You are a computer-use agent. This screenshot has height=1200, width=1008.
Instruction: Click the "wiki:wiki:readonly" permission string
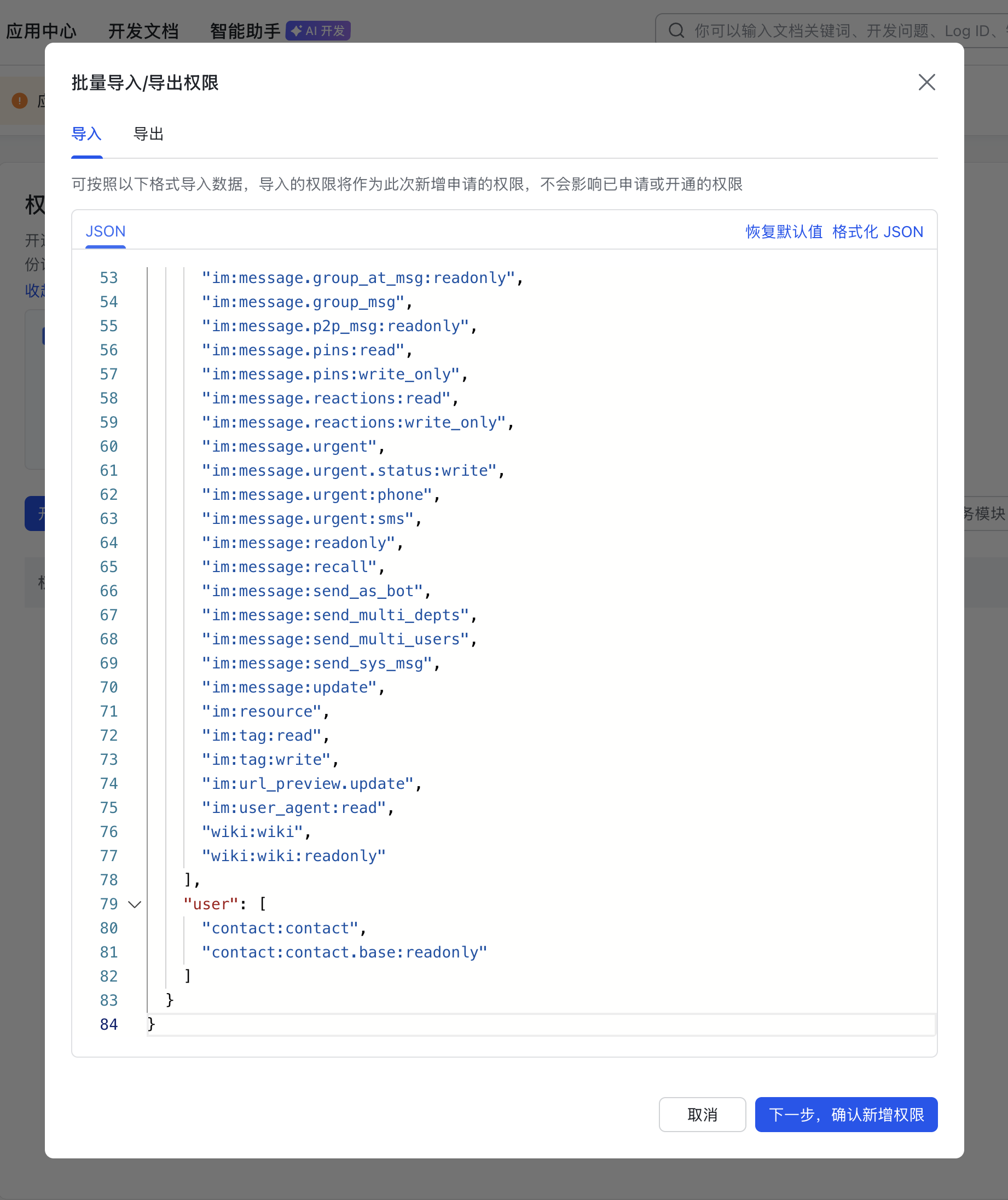[294, 856]
